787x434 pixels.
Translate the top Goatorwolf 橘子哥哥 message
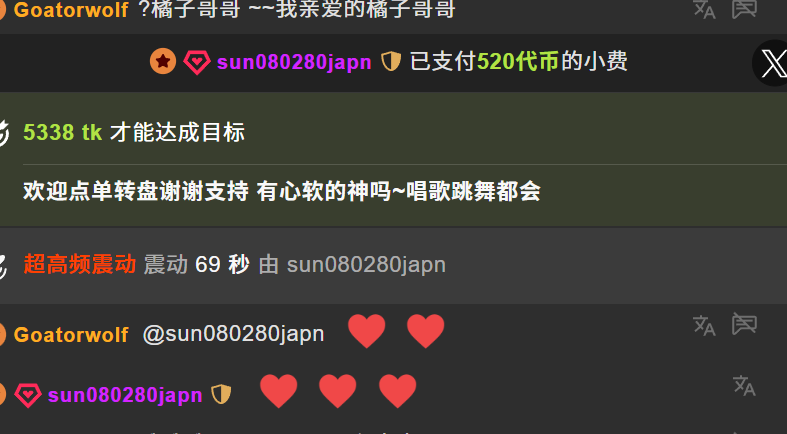click(704, 9)
